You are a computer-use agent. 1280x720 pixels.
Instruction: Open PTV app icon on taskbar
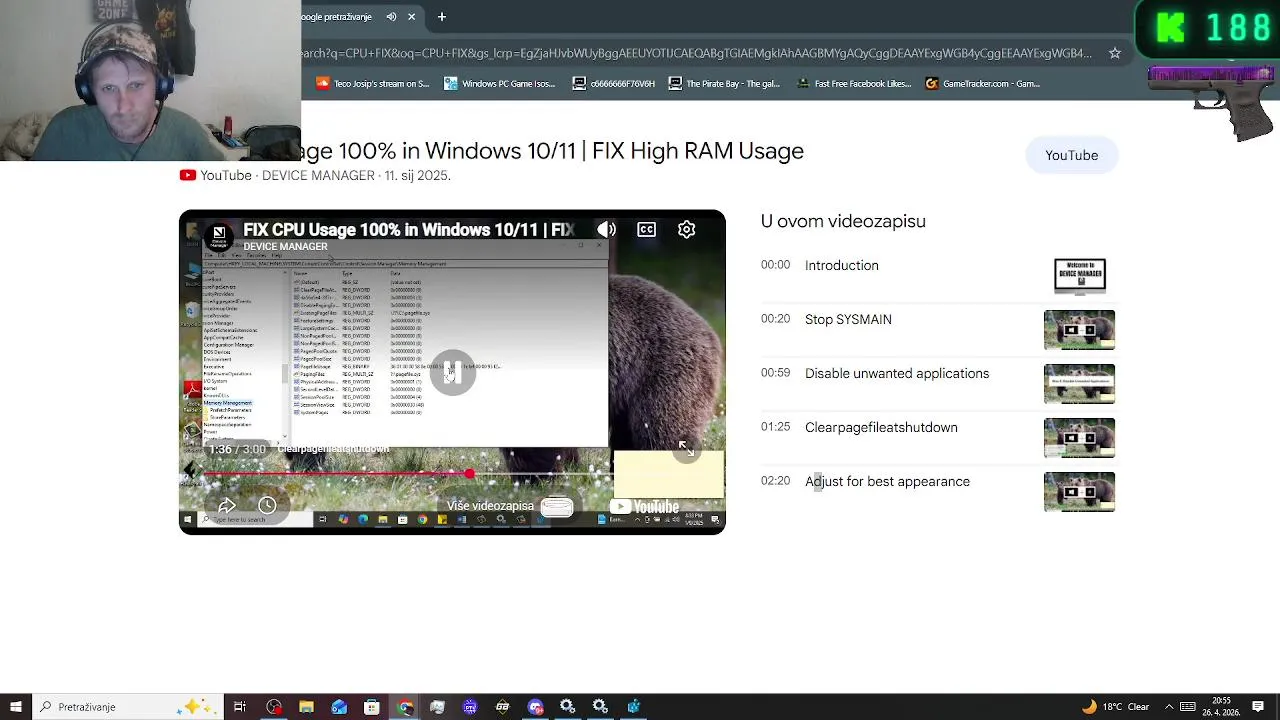(x=470, y=707)
